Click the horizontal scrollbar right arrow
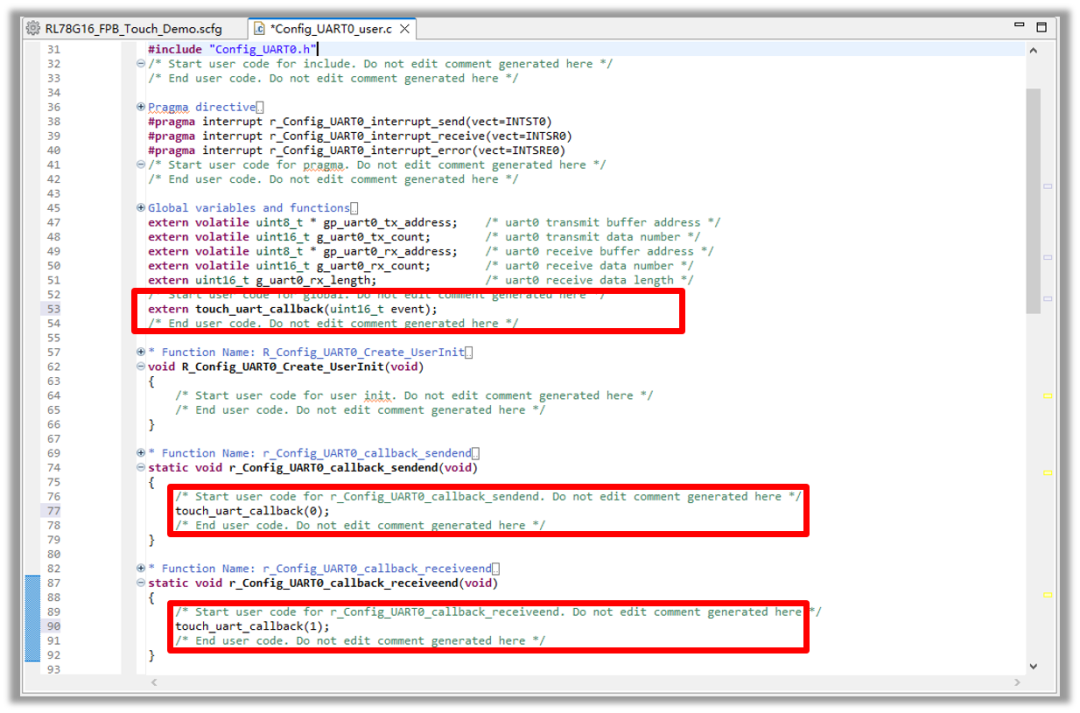The image size is (1080, 713). (1019, 682)
